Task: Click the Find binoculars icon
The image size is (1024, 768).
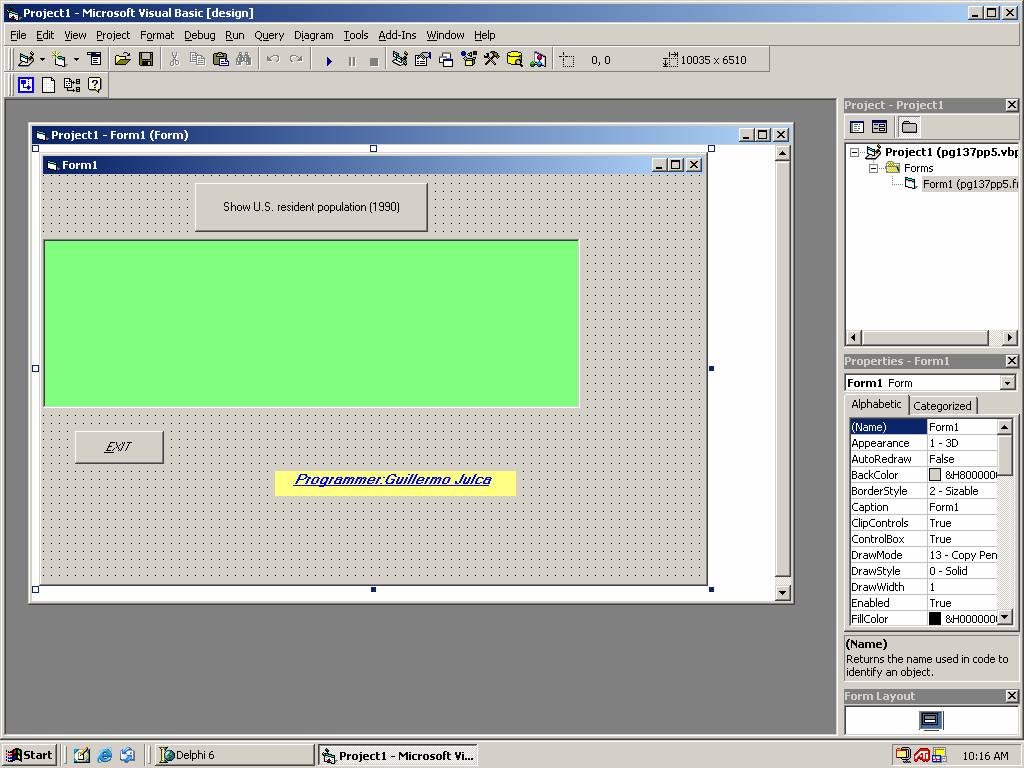Action: [243, 60]
